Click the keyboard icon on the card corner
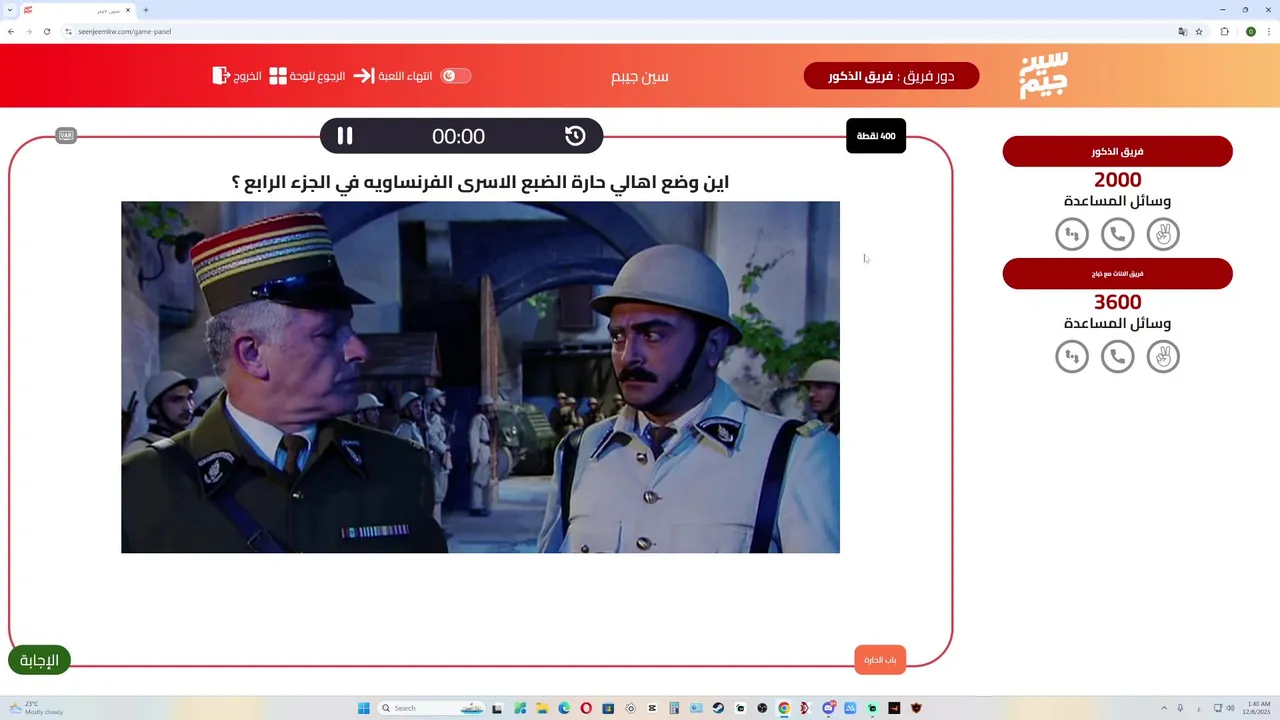The width and height of the screenshot is (1280, 720). point(66,136)
